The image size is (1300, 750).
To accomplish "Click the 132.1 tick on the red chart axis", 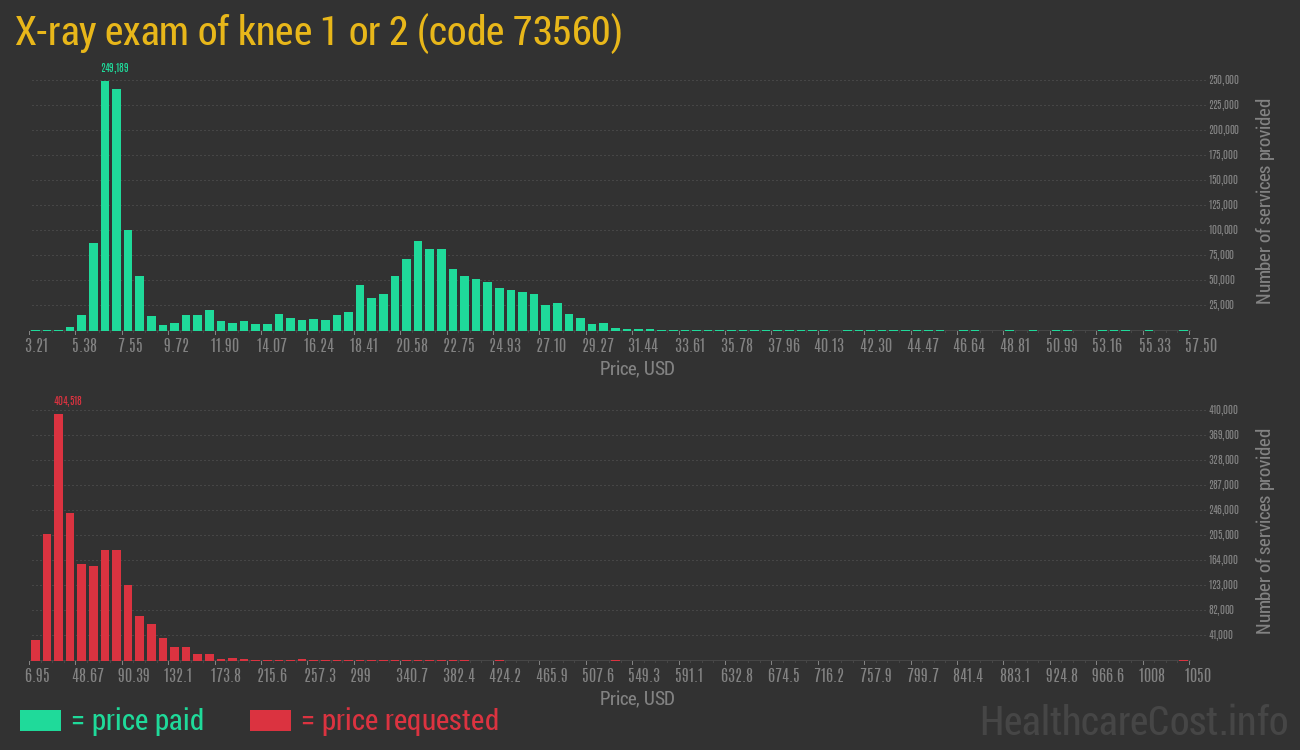I will pos(178,676).
